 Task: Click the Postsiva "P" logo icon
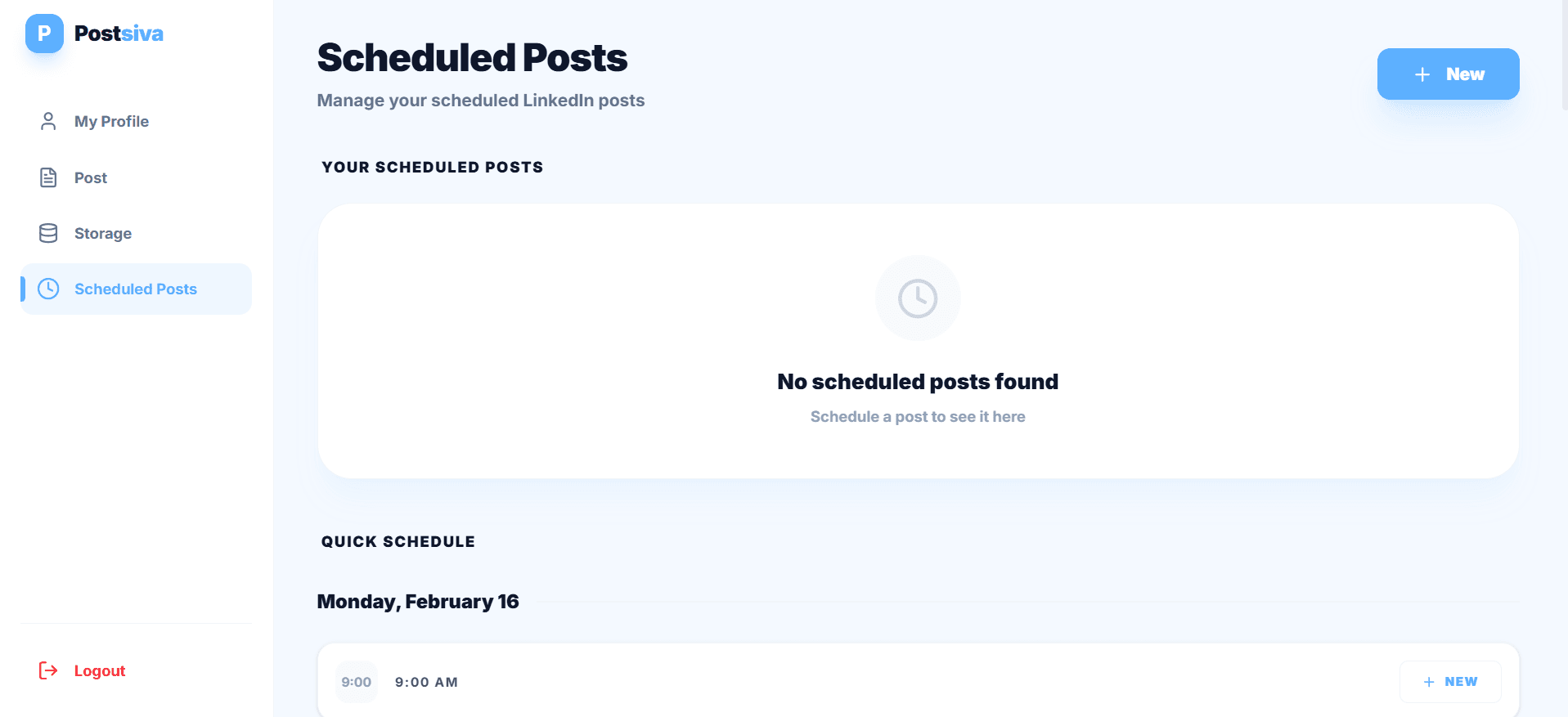pos(44,34)
